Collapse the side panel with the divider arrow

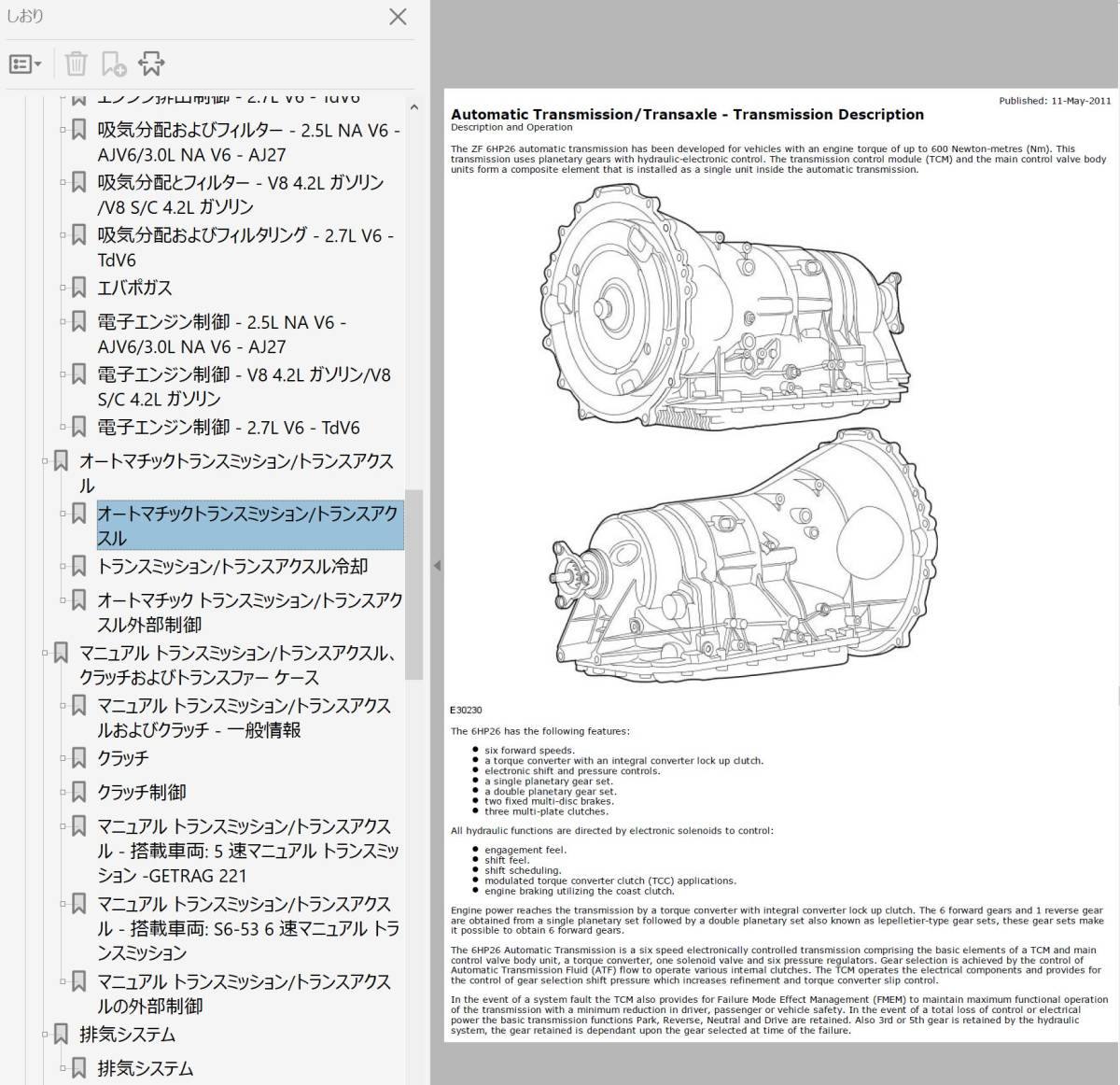pos(436,565)
